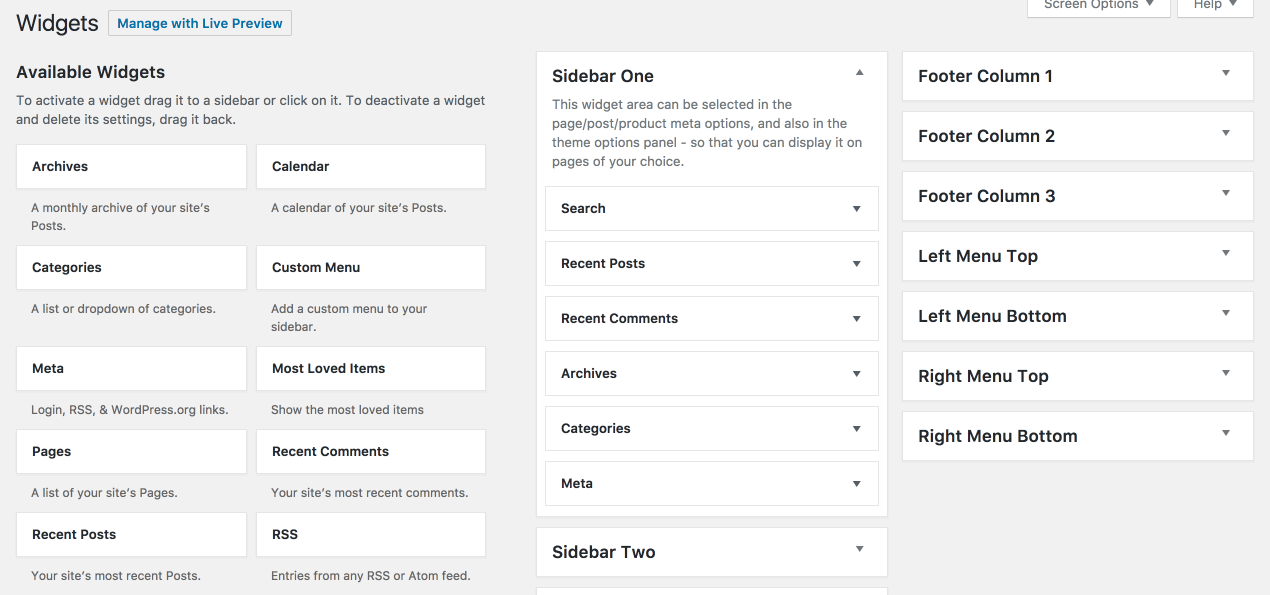Select the Archives available widget
This screenshot has width=1270, height=595.
[x=131, y=166]
